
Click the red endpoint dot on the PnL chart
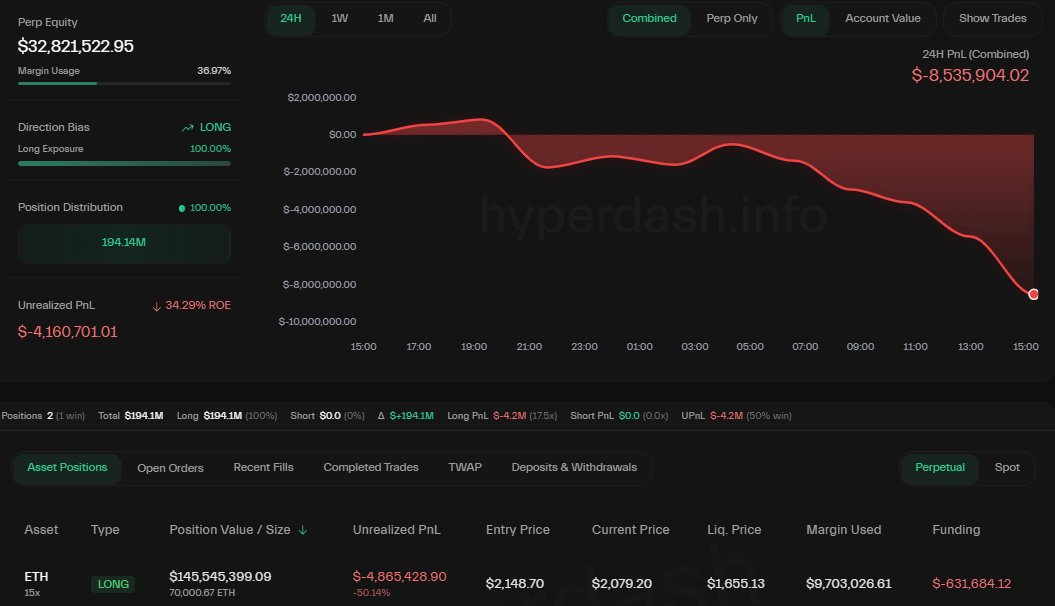(x=1033, y=294)
